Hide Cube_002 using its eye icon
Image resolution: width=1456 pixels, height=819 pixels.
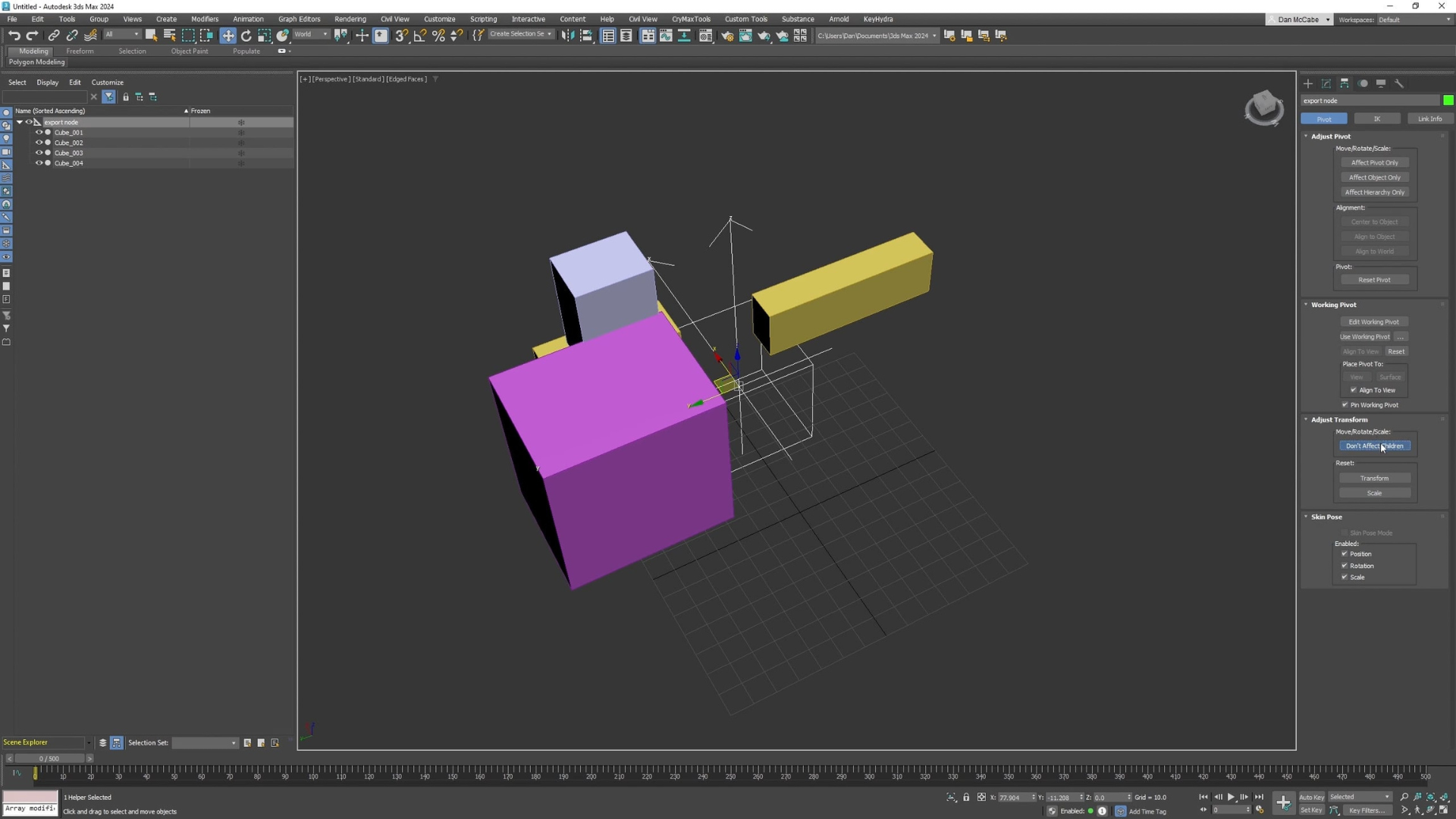pos(39,143)
